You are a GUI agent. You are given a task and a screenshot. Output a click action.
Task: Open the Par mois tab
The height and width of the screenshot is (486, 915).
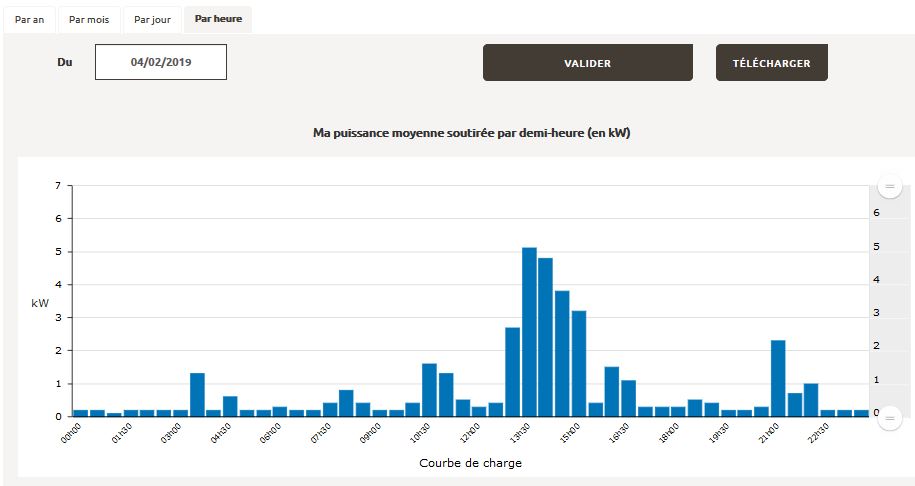[x=89, y=20]
